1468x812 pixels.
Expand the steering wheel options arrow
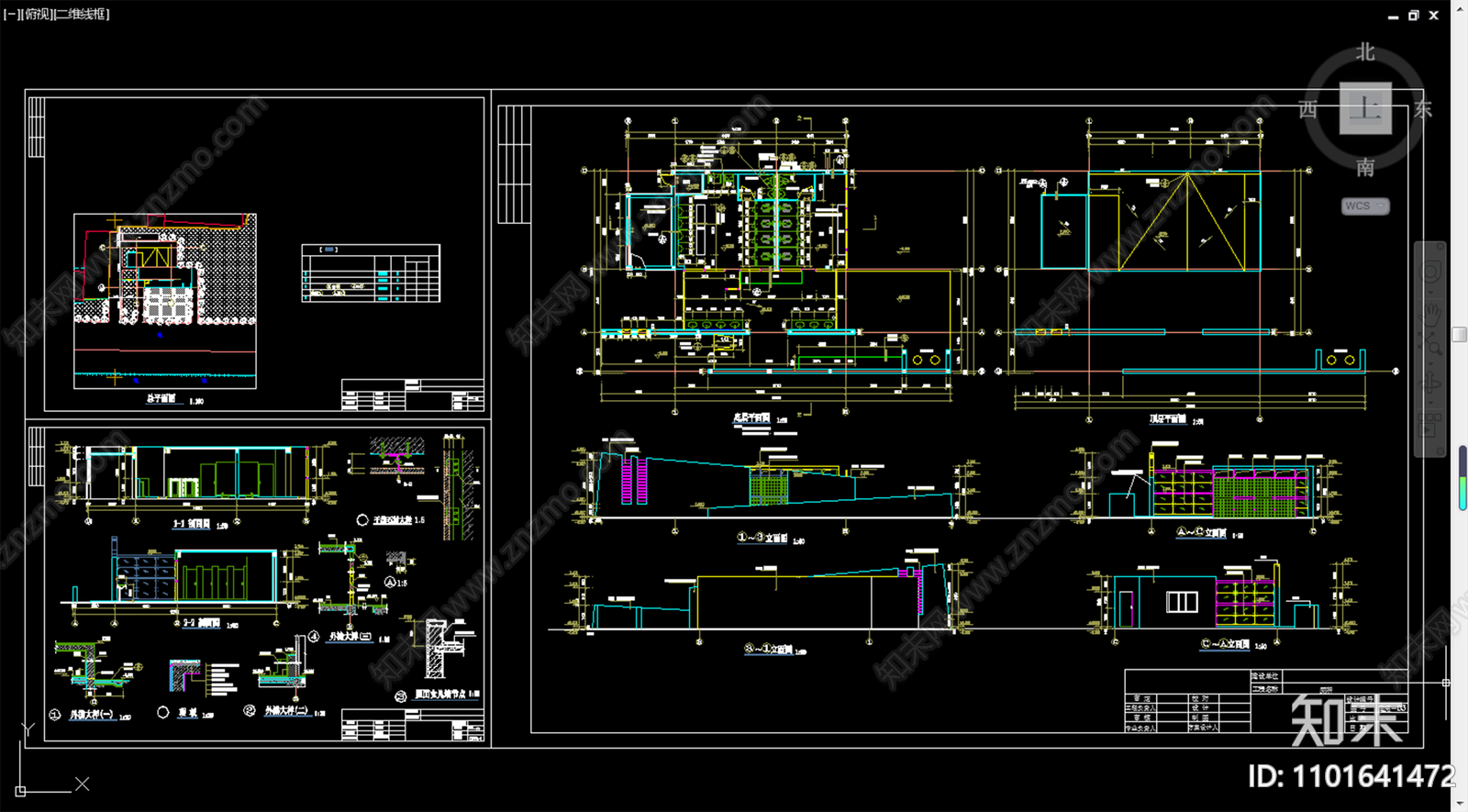pyautogui.click(x=1430, y=293)
